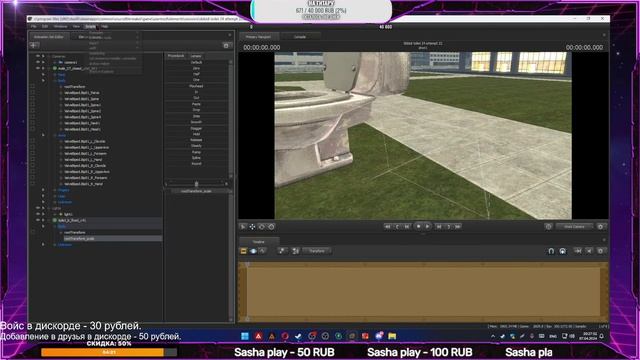Select the rotate manipulator tool

[x=262, y=227]
